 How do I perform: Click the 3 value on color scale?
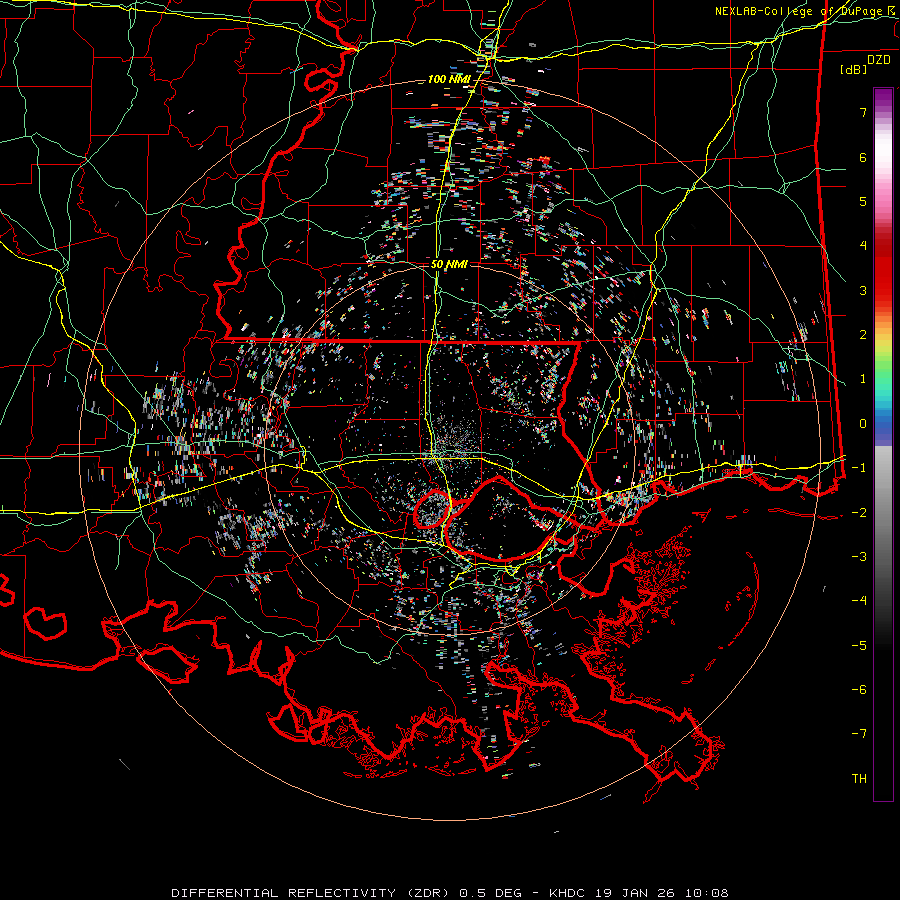[x=863, y=290]
